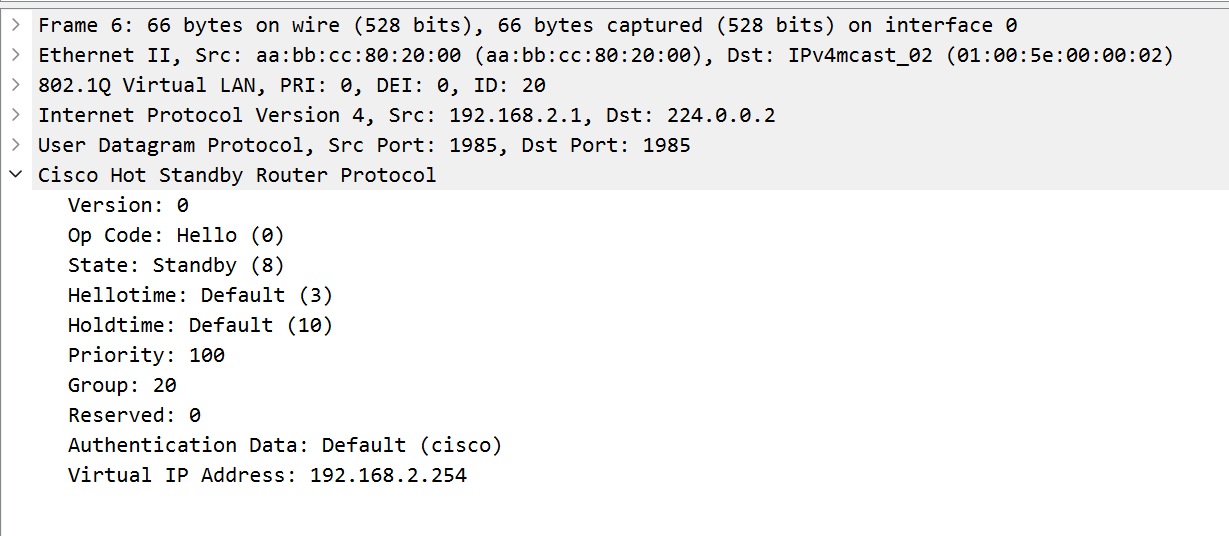This screenshot has height=536, width=1229.
Task: Click the Priority: 100 field
Action: point(146,355)
